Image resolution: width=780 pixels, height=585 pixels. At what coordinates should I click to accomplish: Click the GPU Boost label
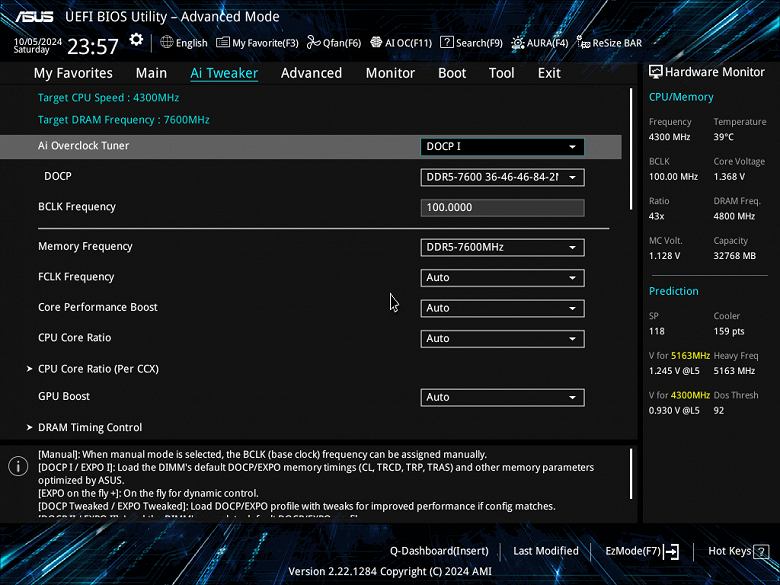click(x=64, y=396)
